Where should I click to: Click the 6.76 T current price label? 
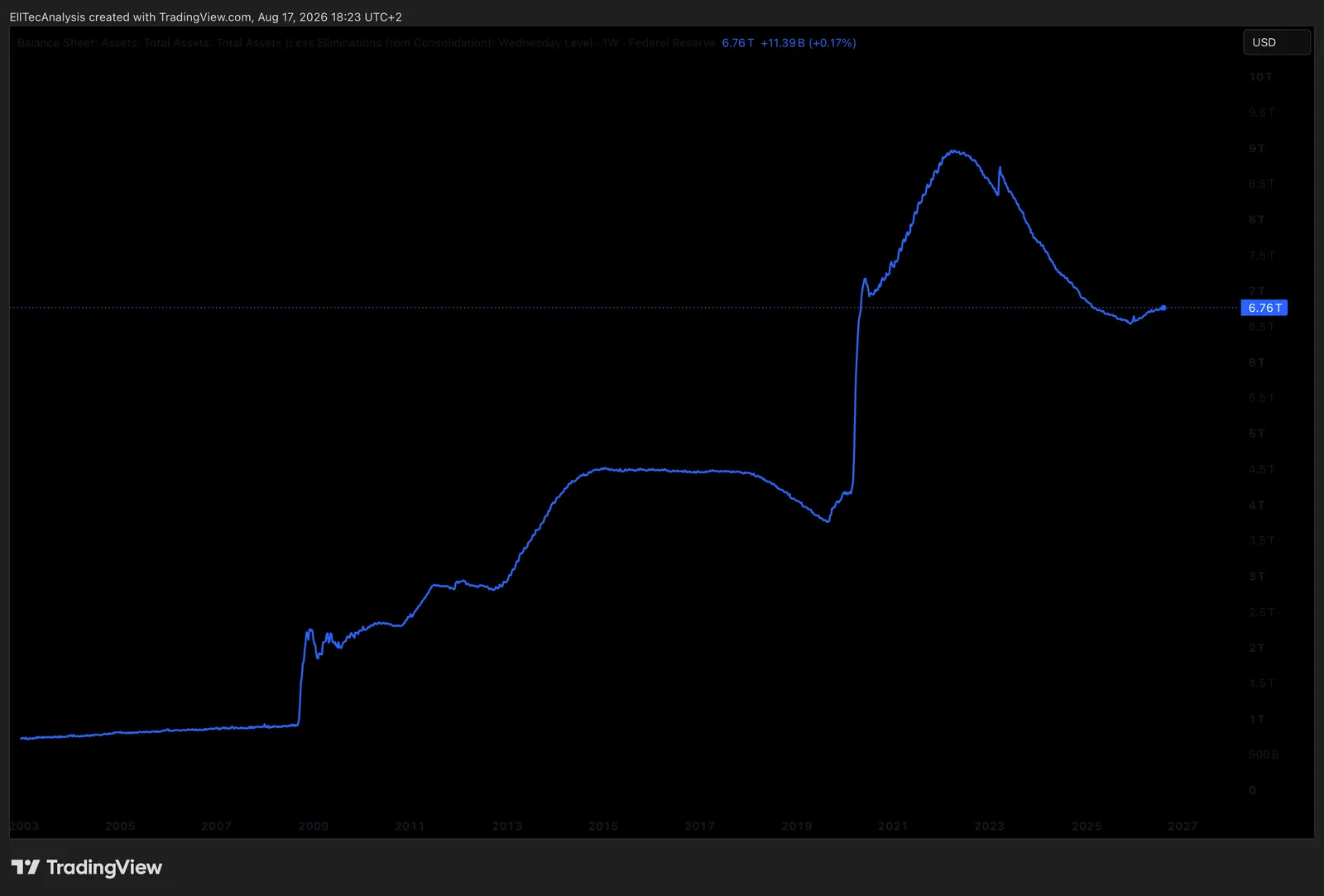[1264, 308]
